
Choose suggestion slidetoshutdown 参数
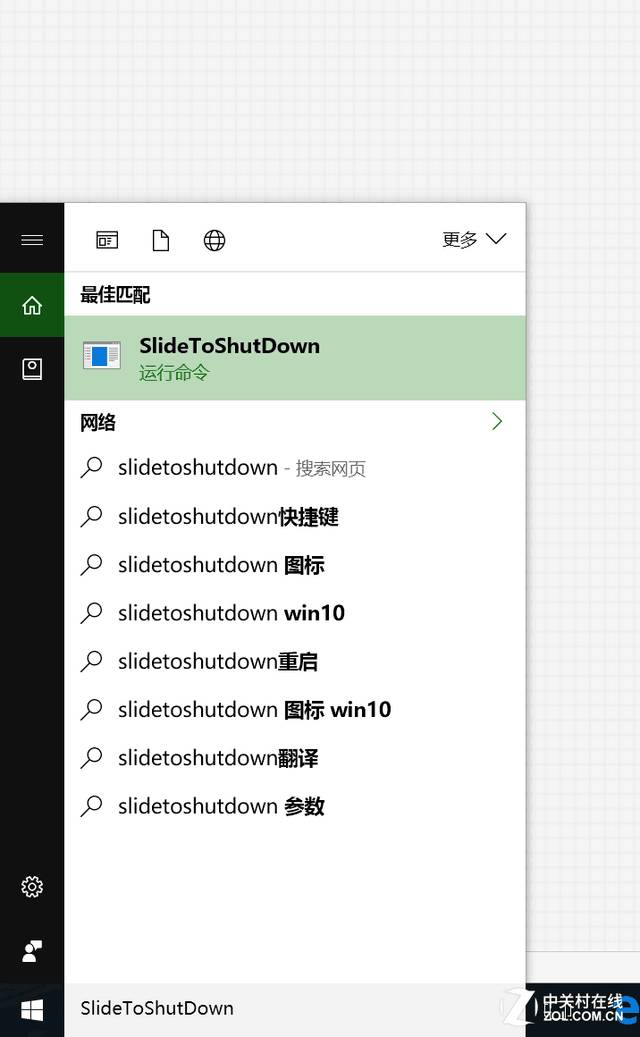295,806
